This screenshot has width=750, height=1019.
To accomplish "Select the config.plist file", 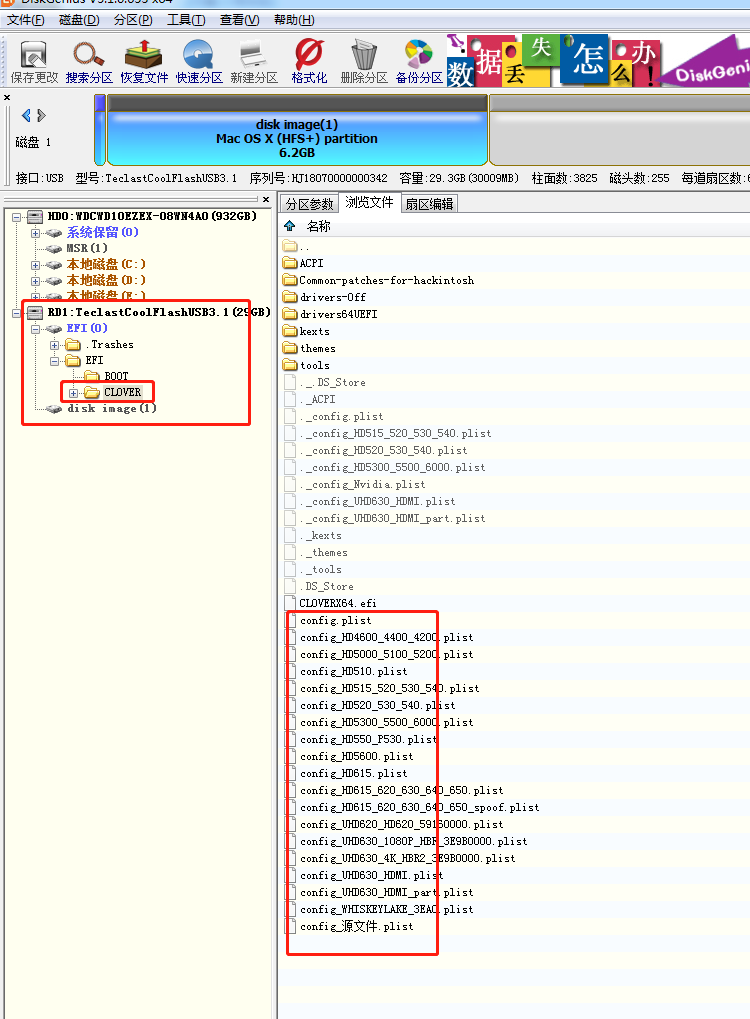I will [x=335, y=621].
